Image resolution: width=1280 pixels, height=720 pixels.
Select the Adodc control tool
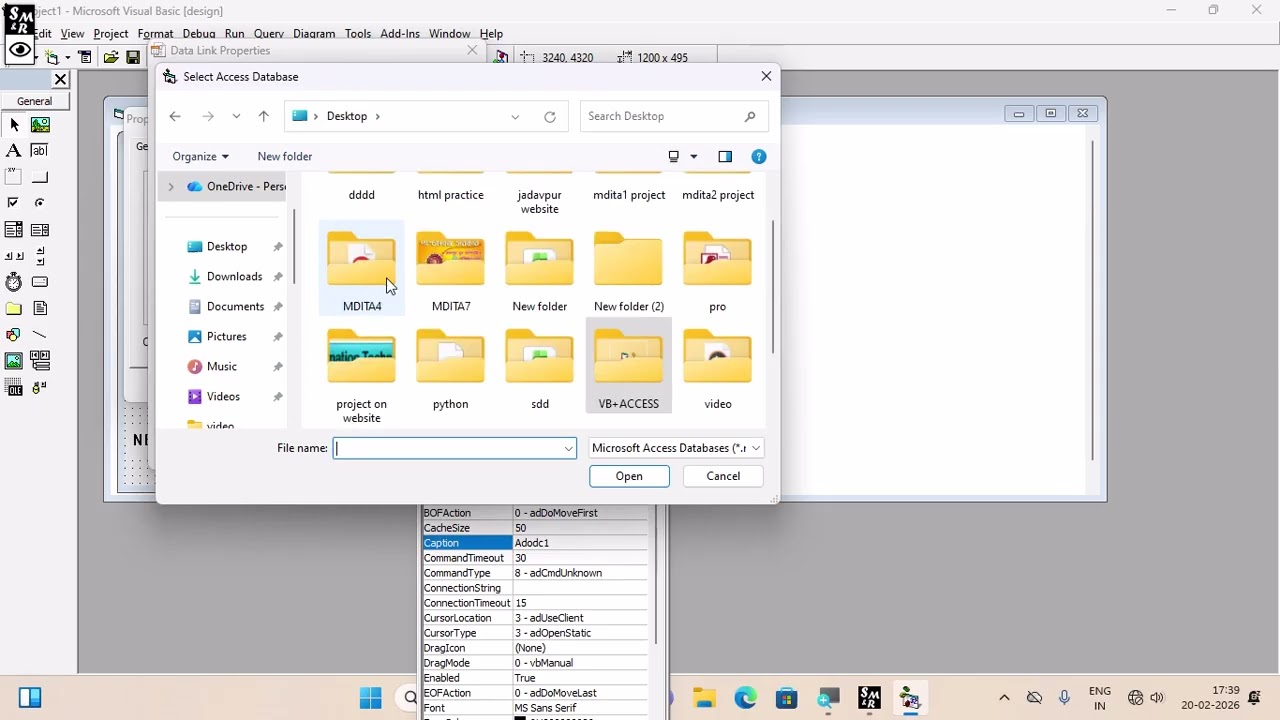(40, 387)
